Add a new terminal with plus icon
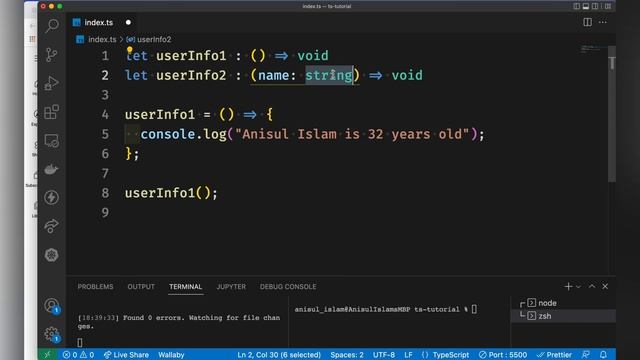 coord(568,287)
